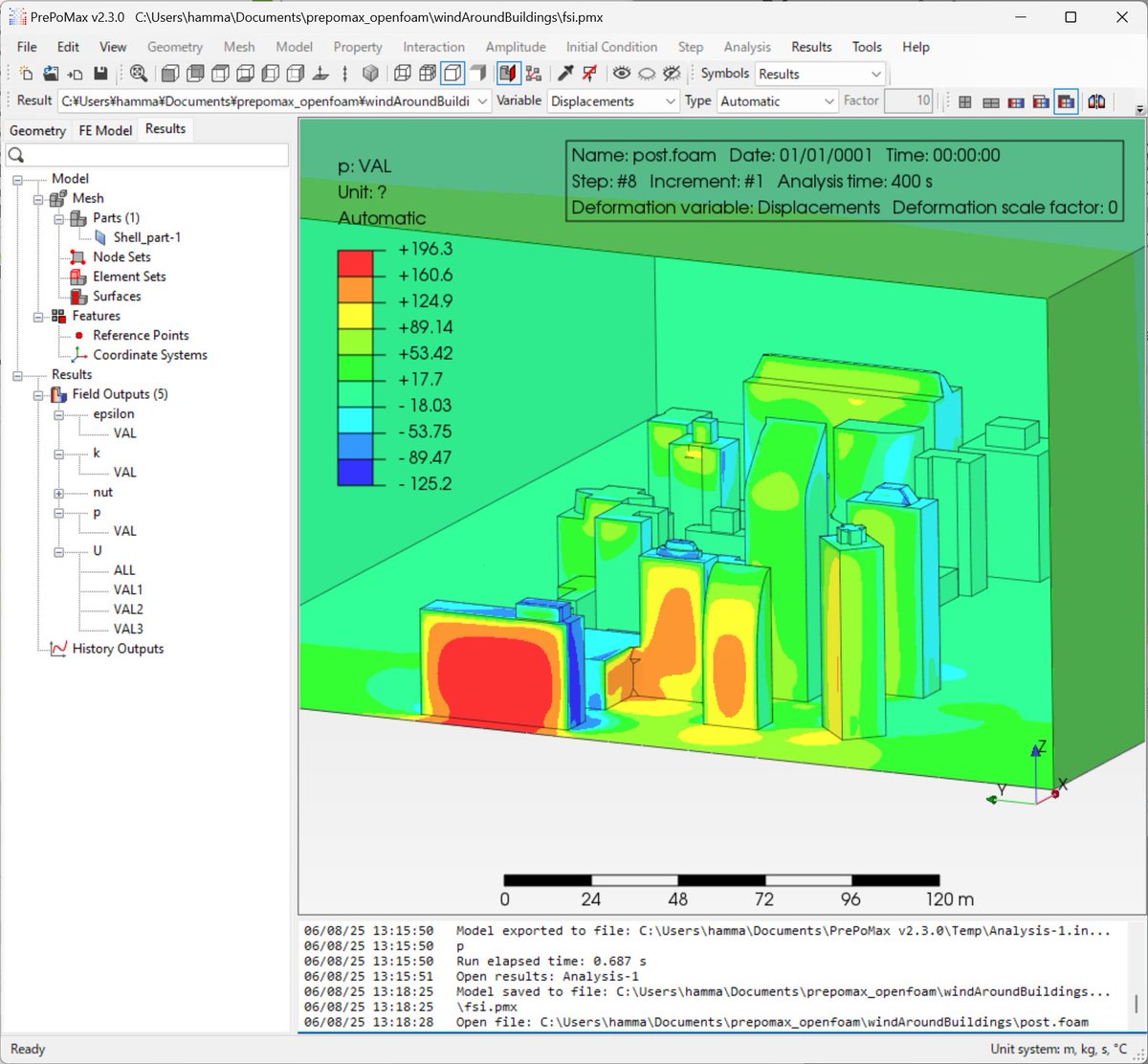1148x1064 pixels.
Task: Click the Import file icon
Action: (75, 74)
